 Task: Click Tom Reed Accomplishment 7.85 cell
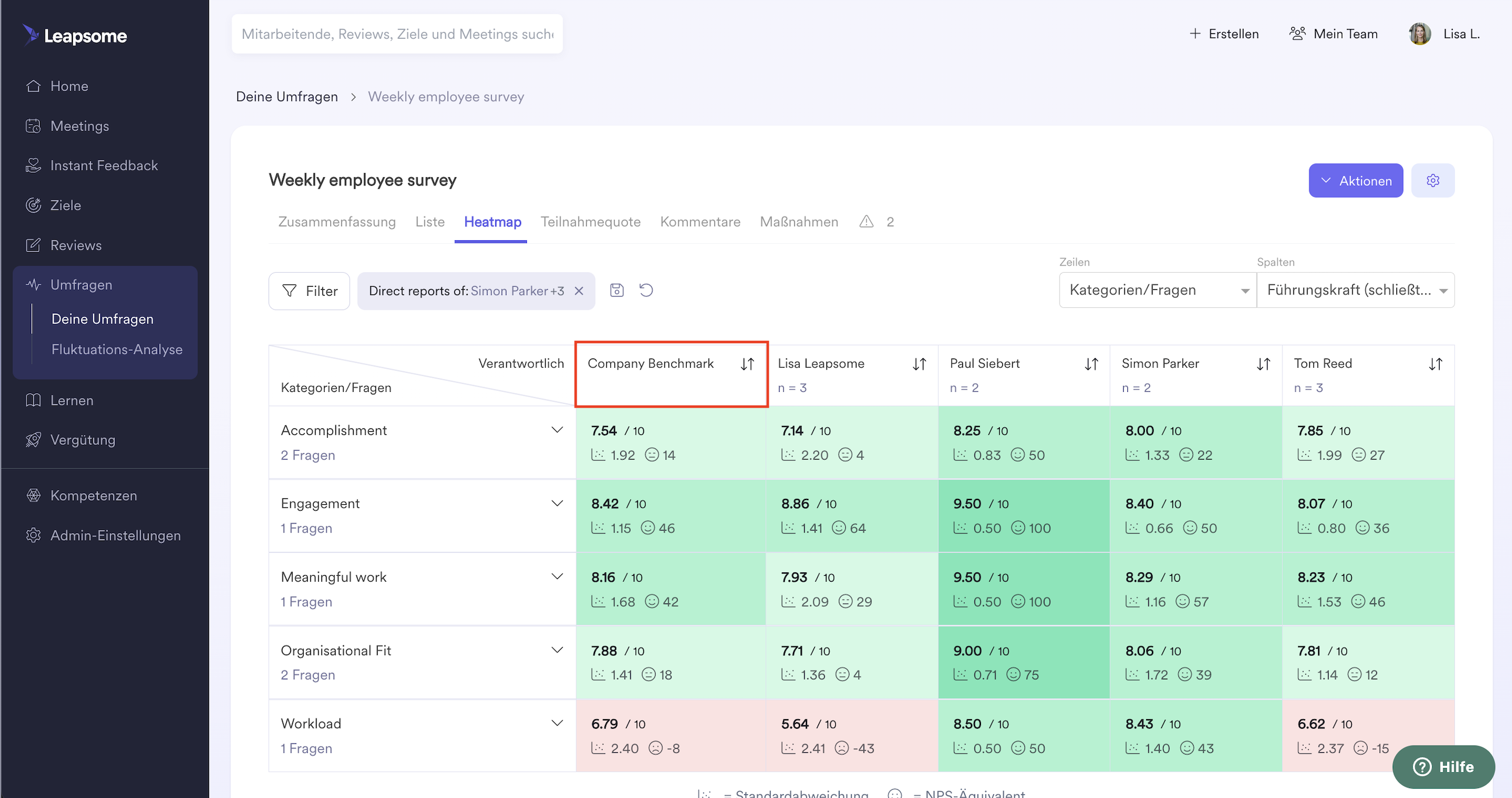[1368, 442]
